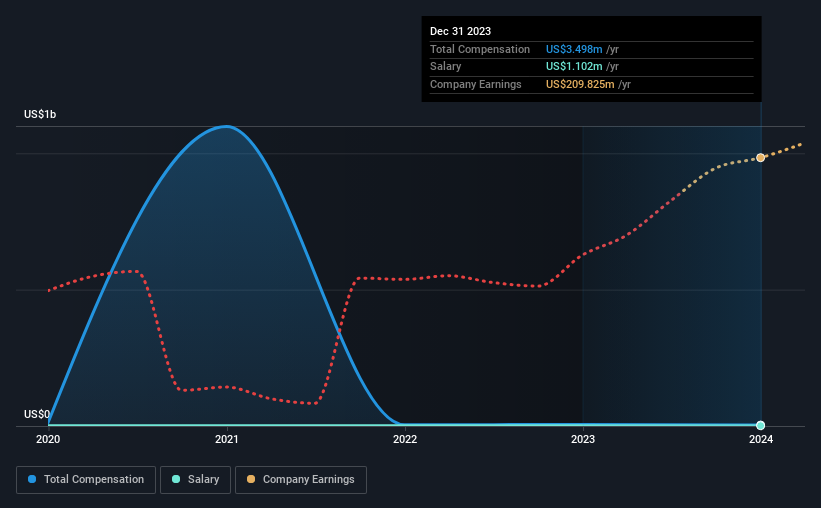Click the Dec 31 2023 tooltip date
This screenshot has width=821, height=508.
click(x=460, y=31)
